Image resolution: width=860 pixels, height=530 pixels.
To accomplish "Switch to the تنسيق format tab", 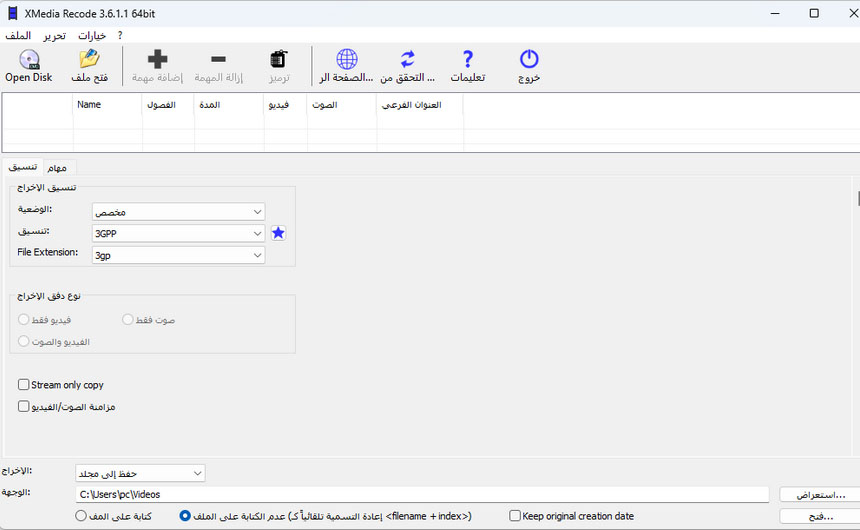I will 22,167.
